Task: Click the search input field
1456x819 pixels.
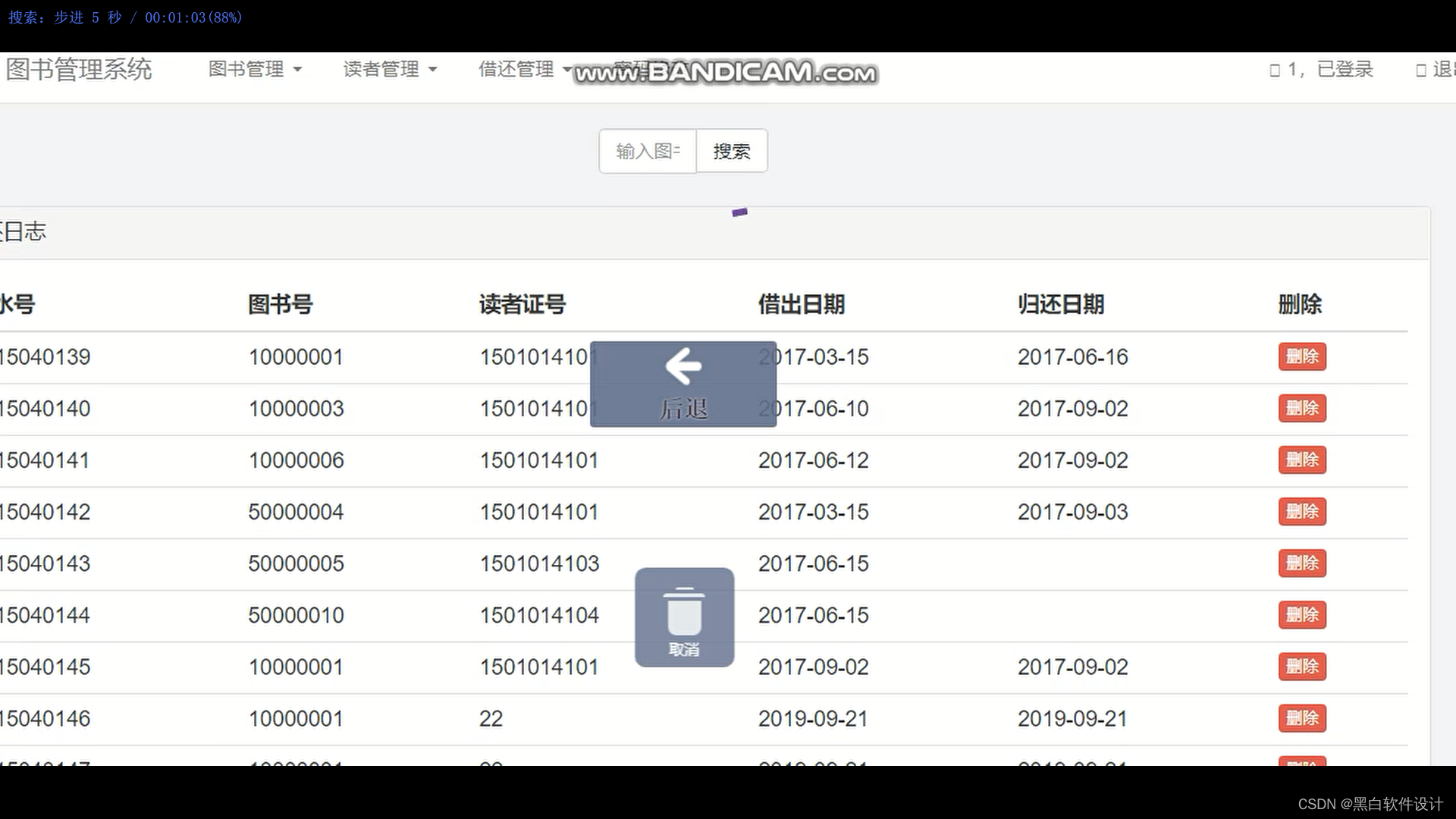Action: click(x=648, y=151)
